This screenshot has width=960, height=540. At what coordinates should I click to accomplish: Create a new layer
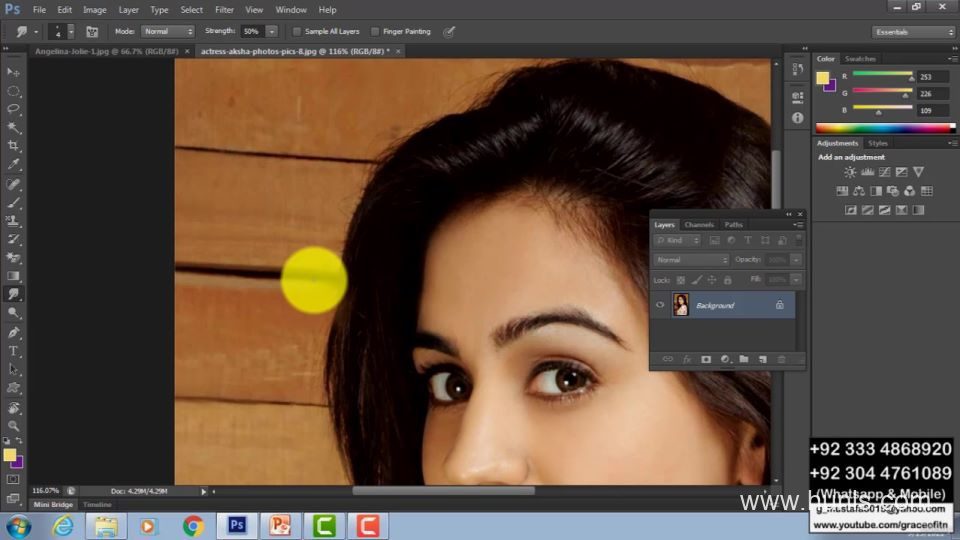click(763, 359)
